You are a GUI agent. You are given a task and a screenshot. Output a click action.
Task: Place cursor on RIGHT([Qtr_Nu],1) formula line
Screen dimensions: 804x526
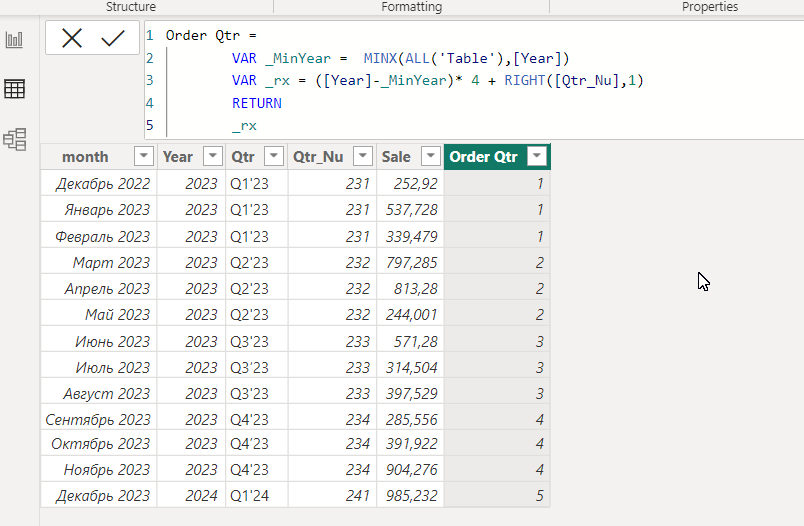pos(437,80)
